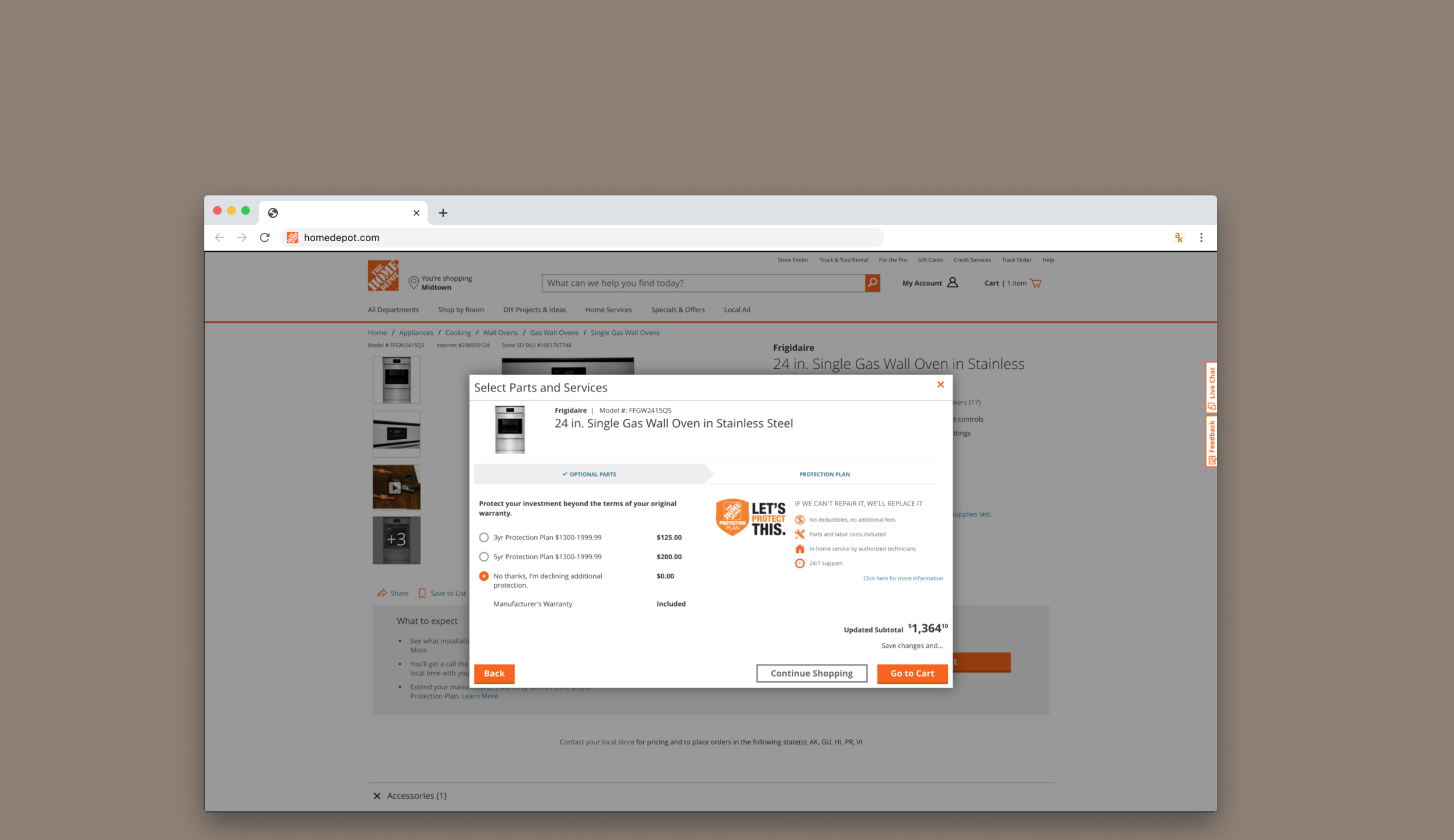Close the Select Parts and Services dialog
Screen dimensions: 1454x840
(x=940, y=384)
